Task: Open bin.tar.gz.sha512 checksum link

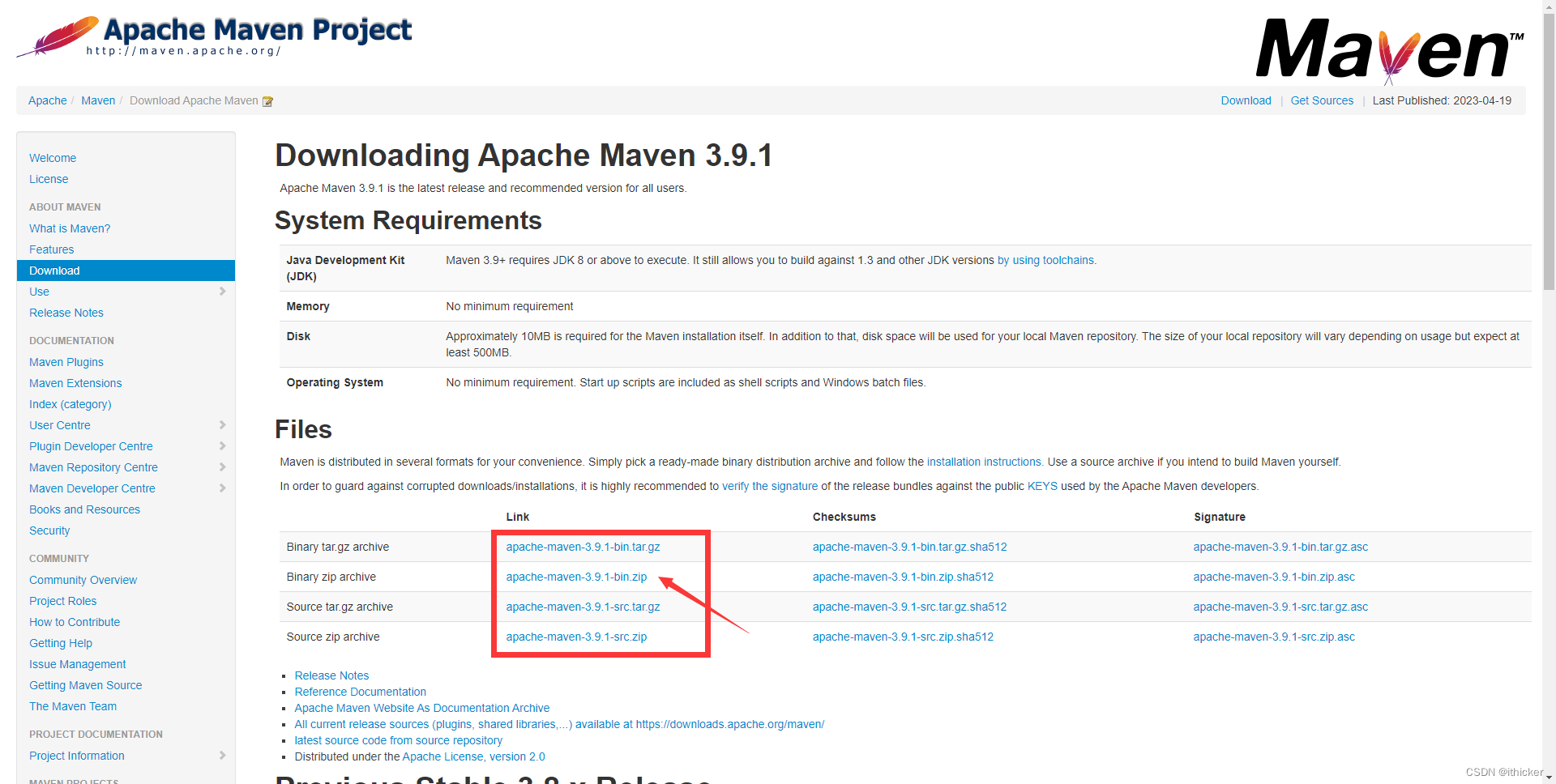Action: tap(909, 547)
